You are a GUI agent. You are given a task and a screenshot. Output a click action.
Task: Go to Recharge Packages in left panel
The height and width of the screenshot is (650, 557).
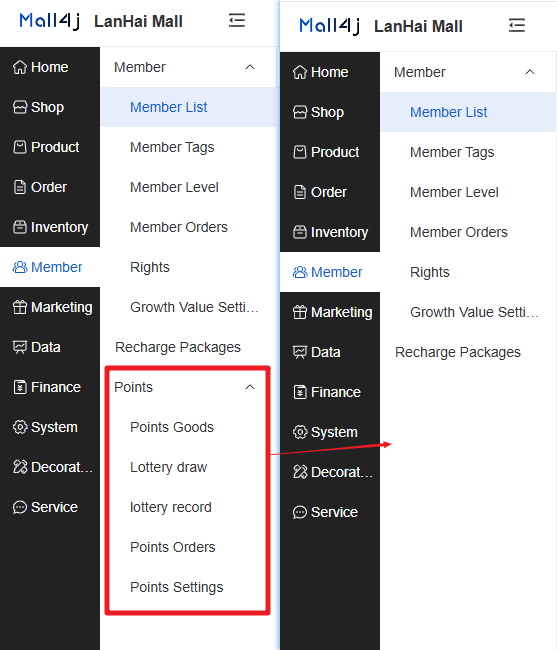178,347
